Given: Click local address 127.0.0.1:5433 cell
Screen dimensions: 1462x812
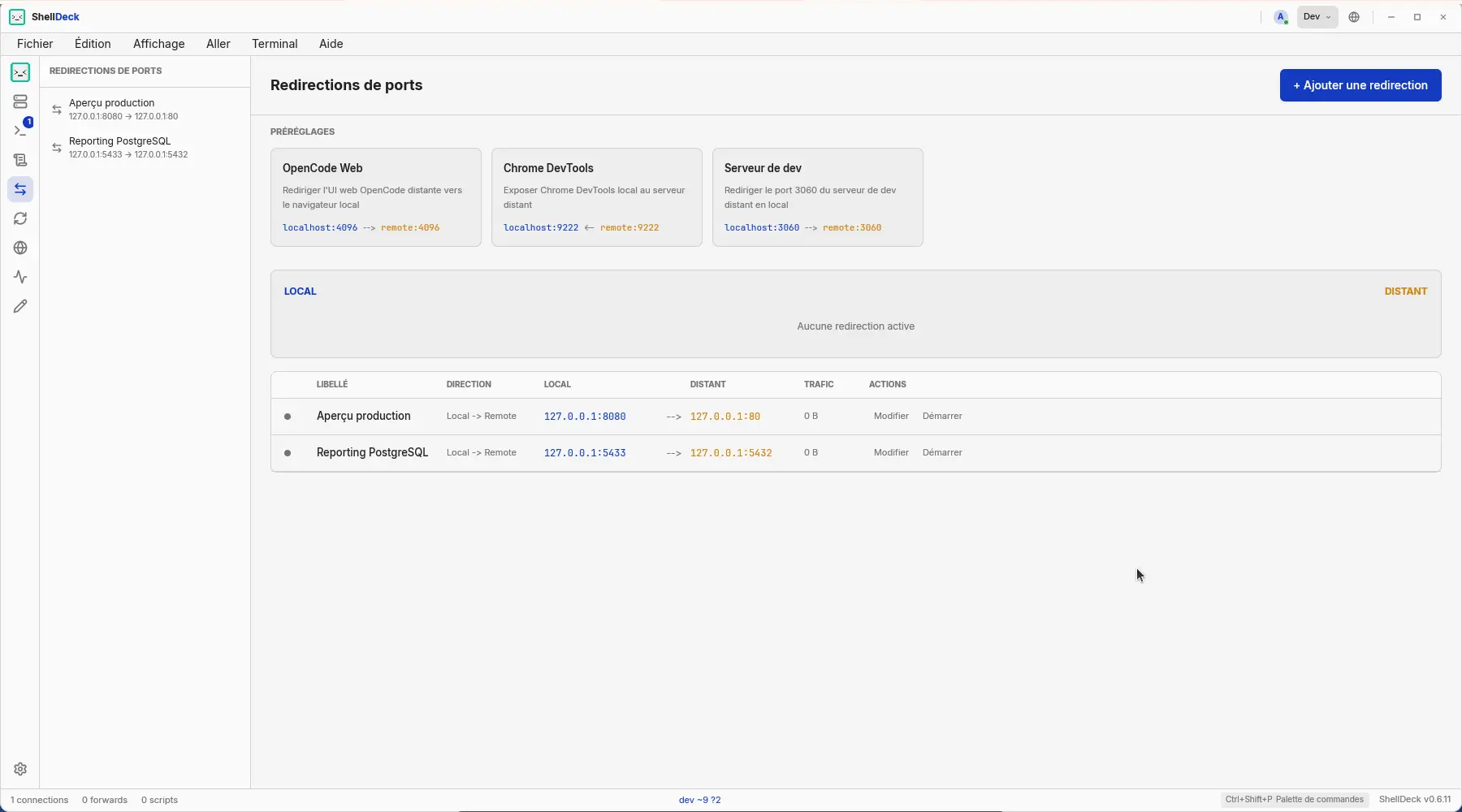Looking at the screenshot, I should tap(585, 453).
